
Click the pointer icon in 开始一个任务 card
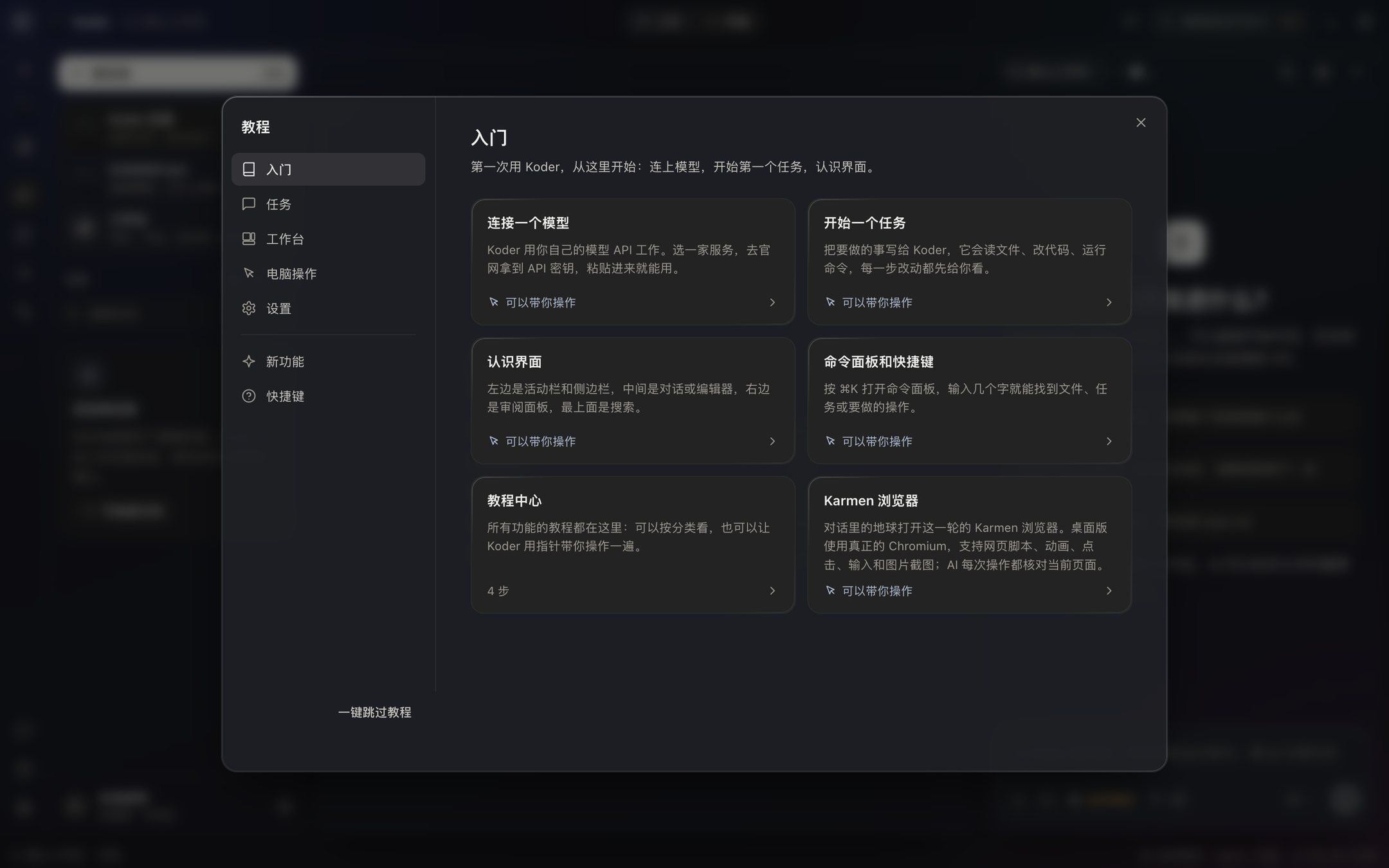[830, 302]
